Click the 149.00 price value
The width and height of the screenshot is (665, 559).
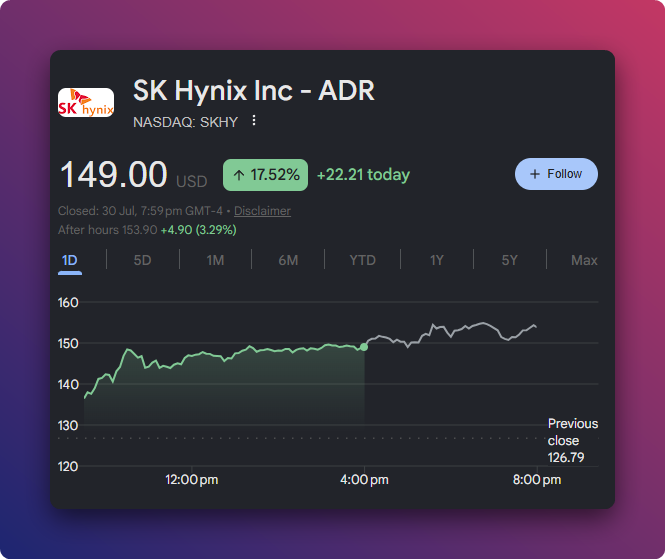pyautogui.click(x=114, y=174)
